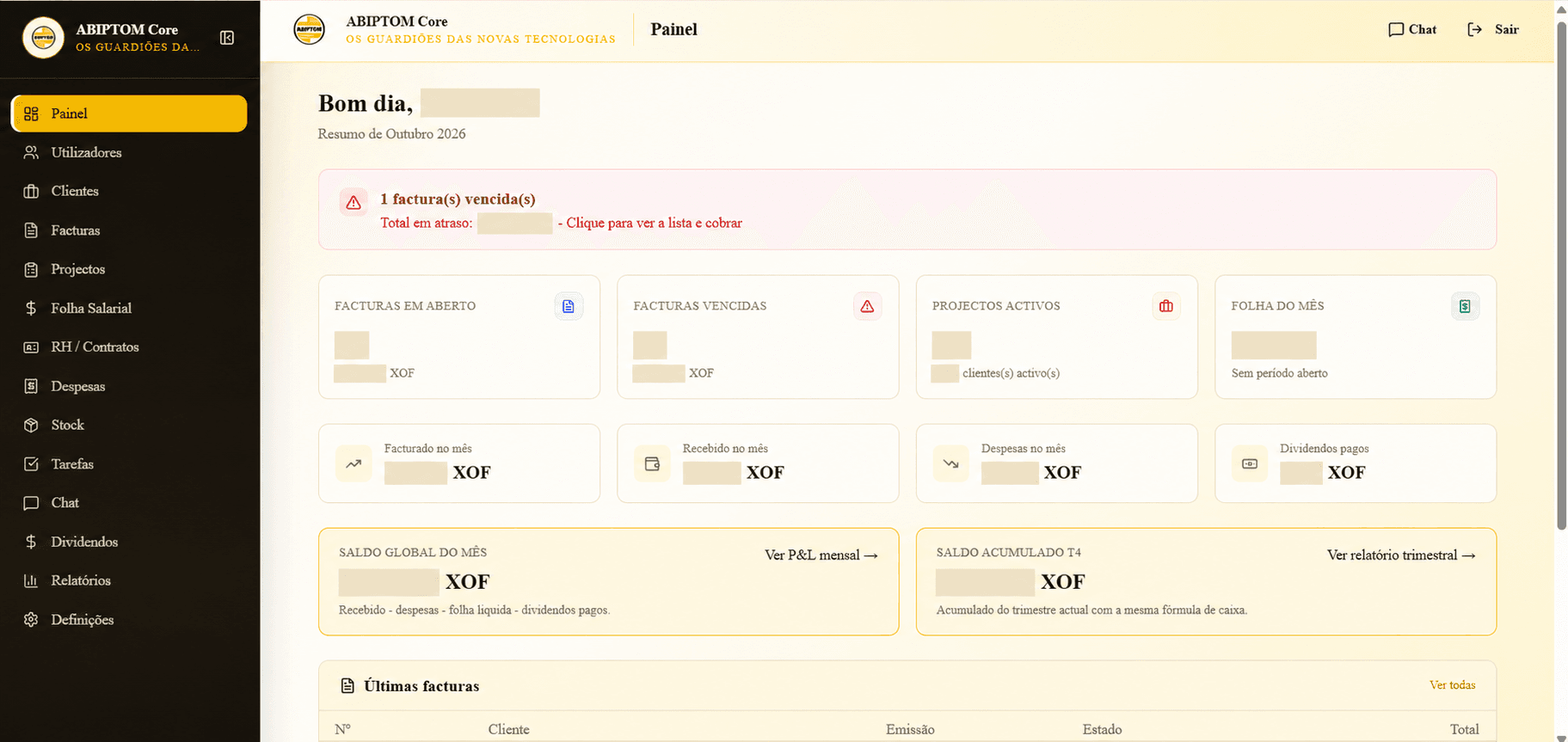Go to Despesas in the sidebar

129,386
